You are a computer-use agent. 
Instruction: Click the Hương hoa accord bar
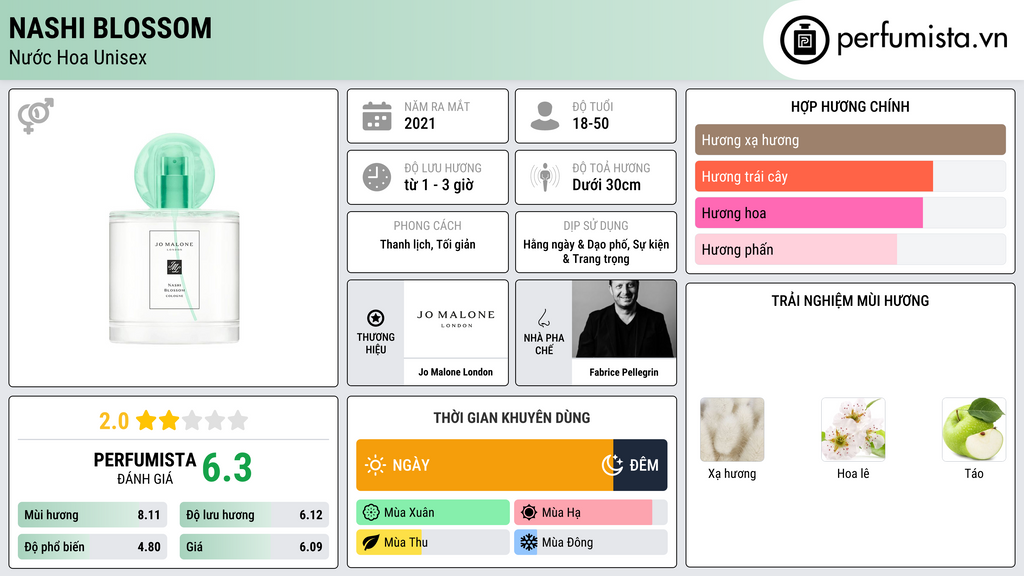pos(850,213)
